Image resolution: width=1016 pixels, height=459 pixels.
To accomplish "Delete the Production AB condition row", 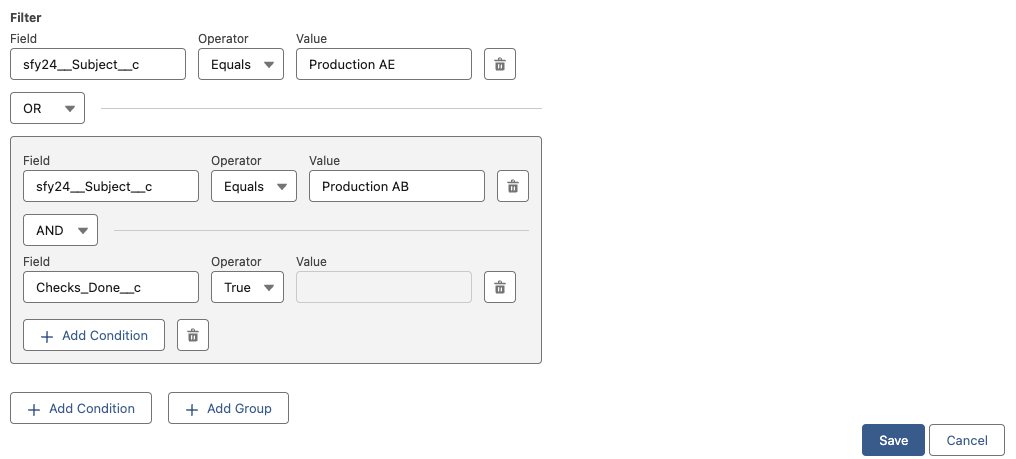I will (513, 186).
